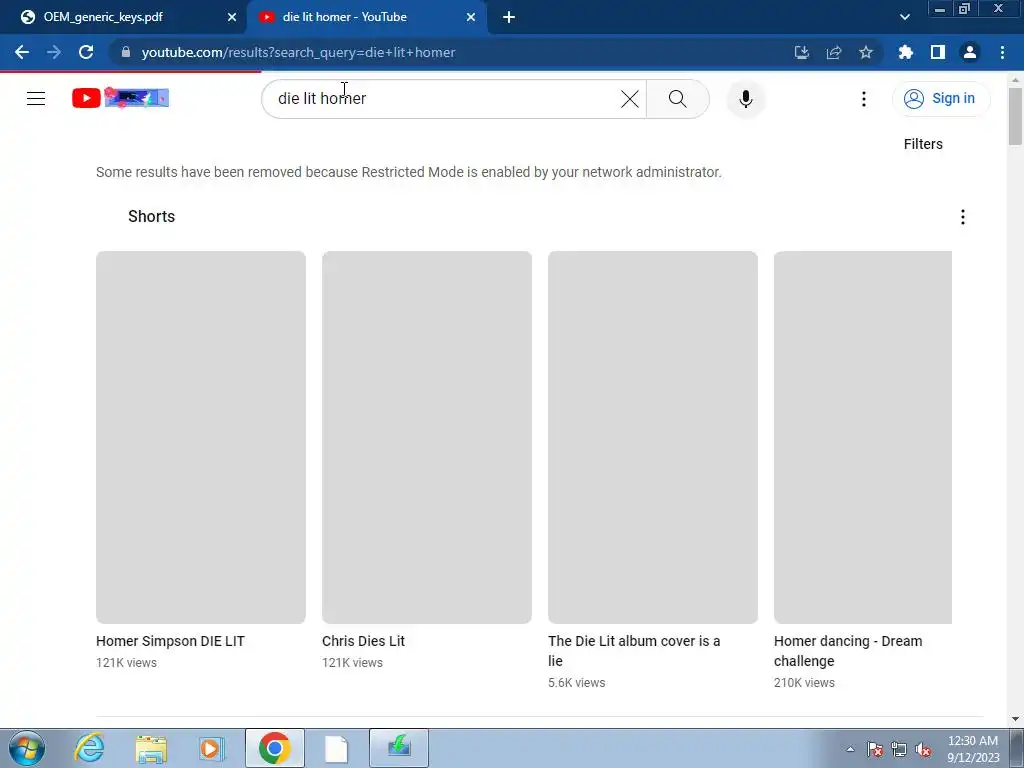Open 'Homer Simpson DIE LIT' title link

click(170, 641)
